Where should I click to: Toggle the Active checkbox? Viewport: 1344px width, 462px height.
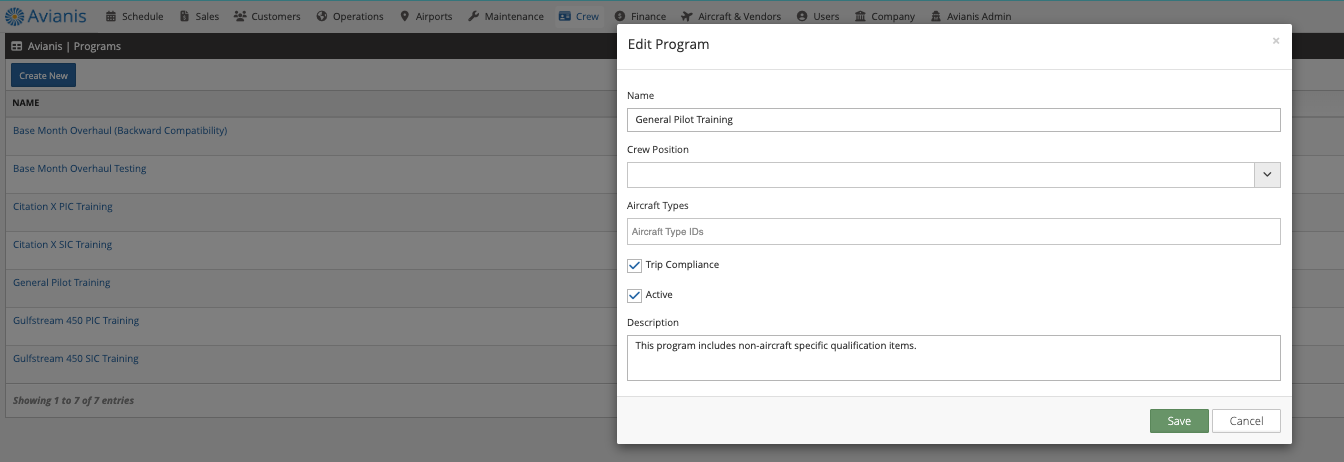634,295
